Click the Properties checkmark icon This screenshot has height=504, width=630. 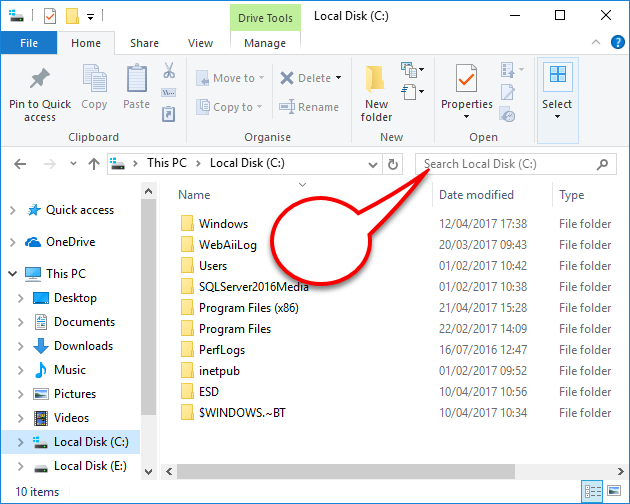466,78
